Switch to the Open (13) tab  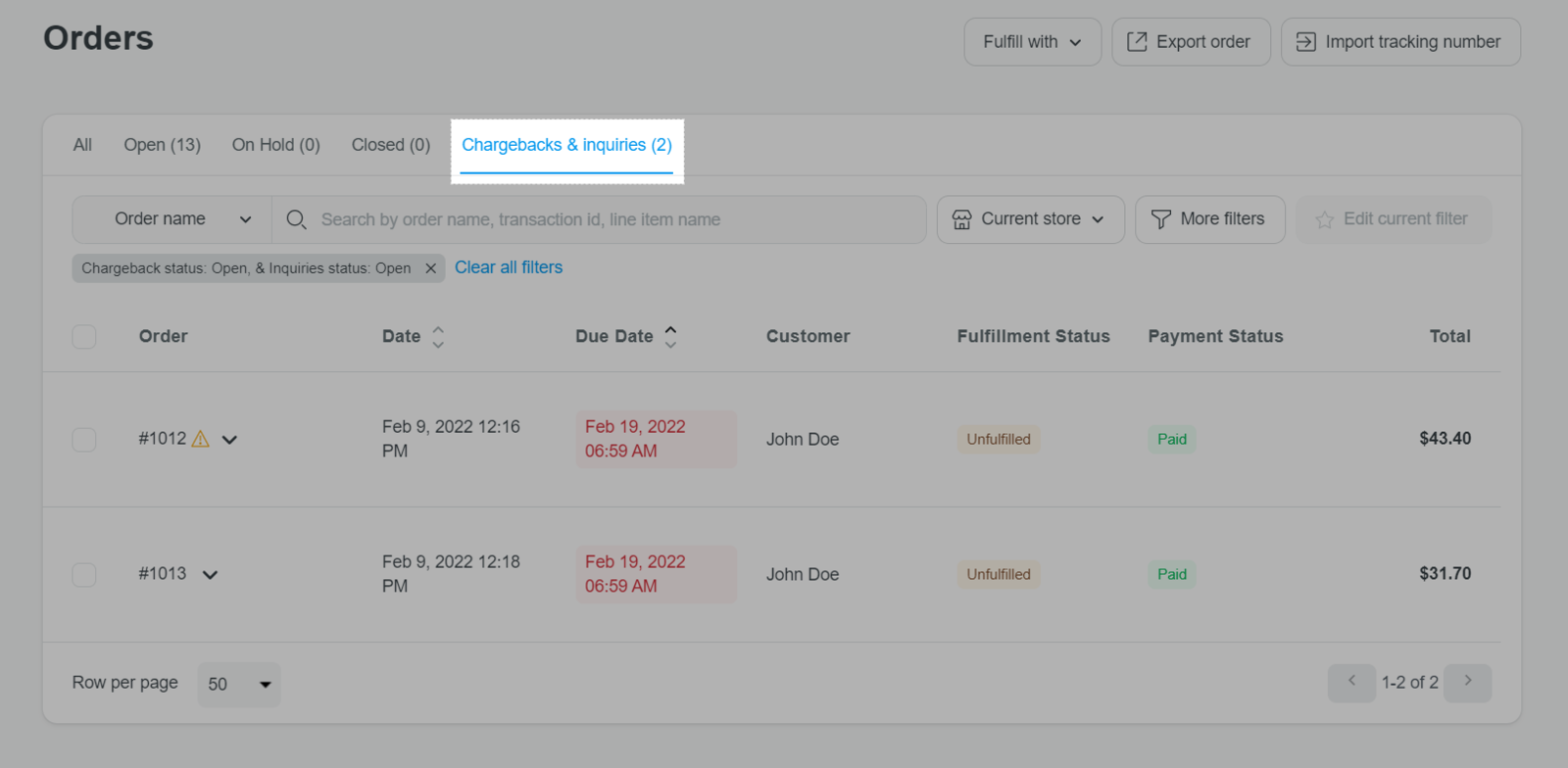(162, 145)
